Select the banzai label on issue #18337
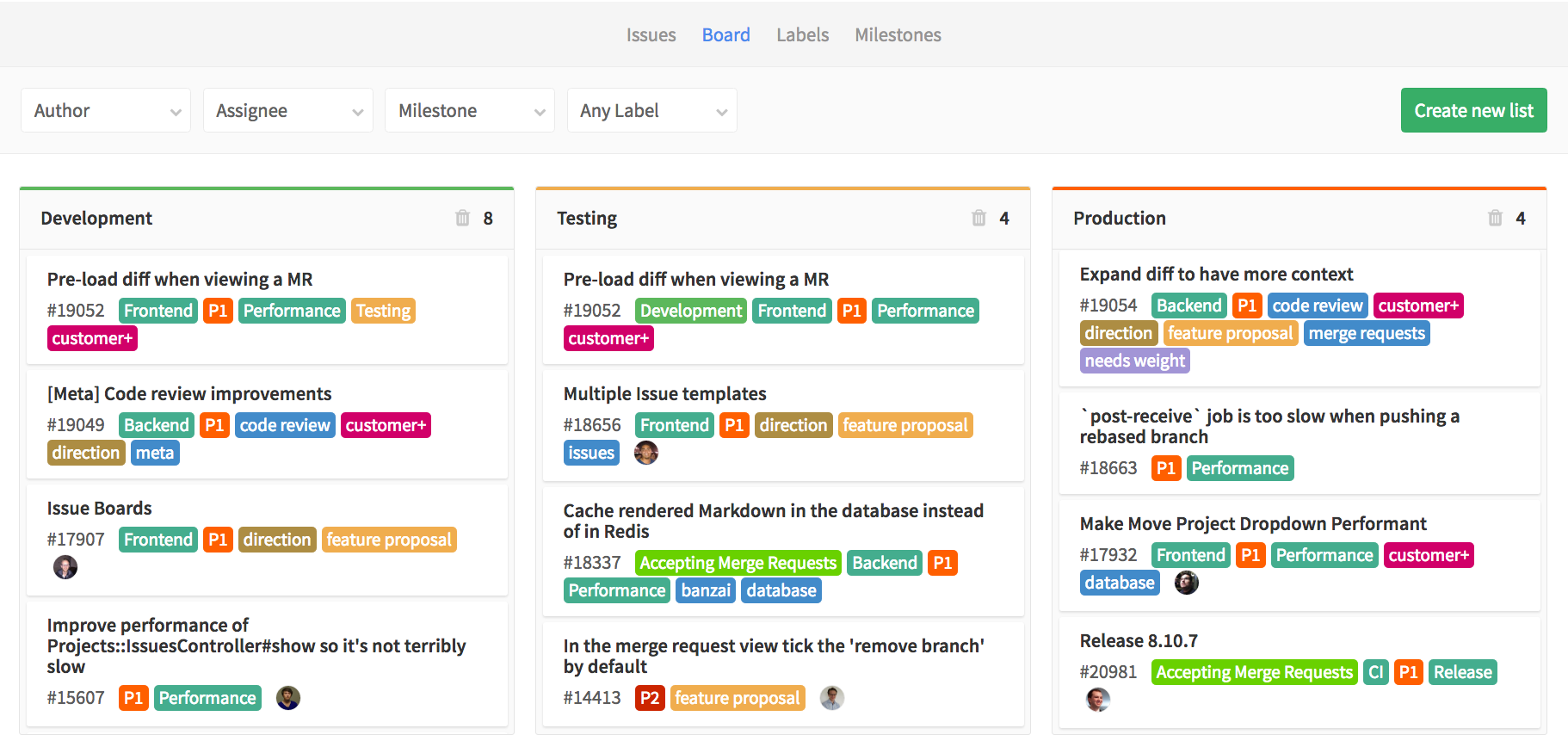The height and width of the screenshot is (747, 1568). (x=706, y=590)
